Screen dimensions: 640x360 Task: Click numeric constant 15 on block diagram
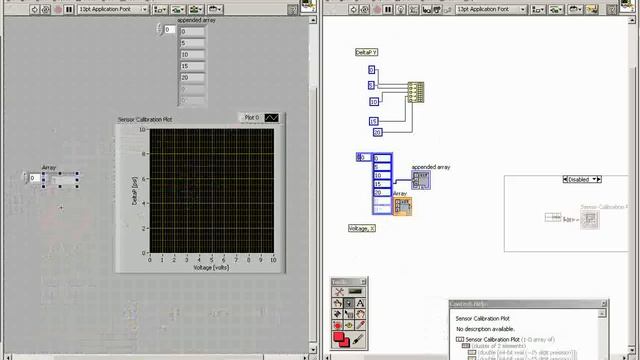click(373, 121)
